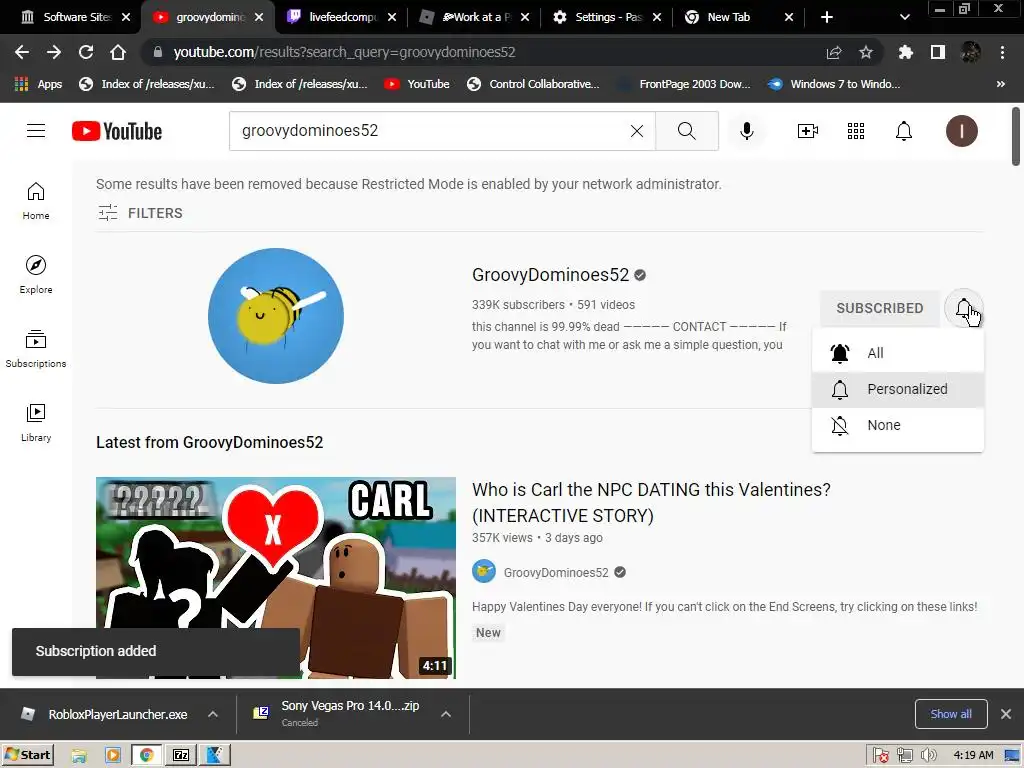This screenshot has width=1024, height=768.
Task: Open the YouTube hamburger guide menu
Action: pyautogui.click(x=36, y=131)
